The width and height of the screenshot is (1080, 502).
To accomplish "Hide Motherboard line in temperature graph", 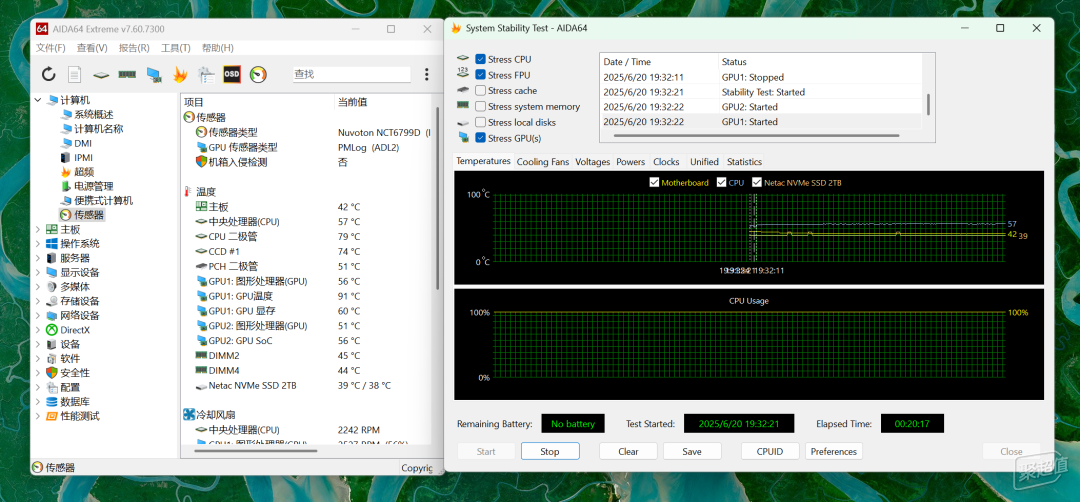I will (x=654, y=182).
